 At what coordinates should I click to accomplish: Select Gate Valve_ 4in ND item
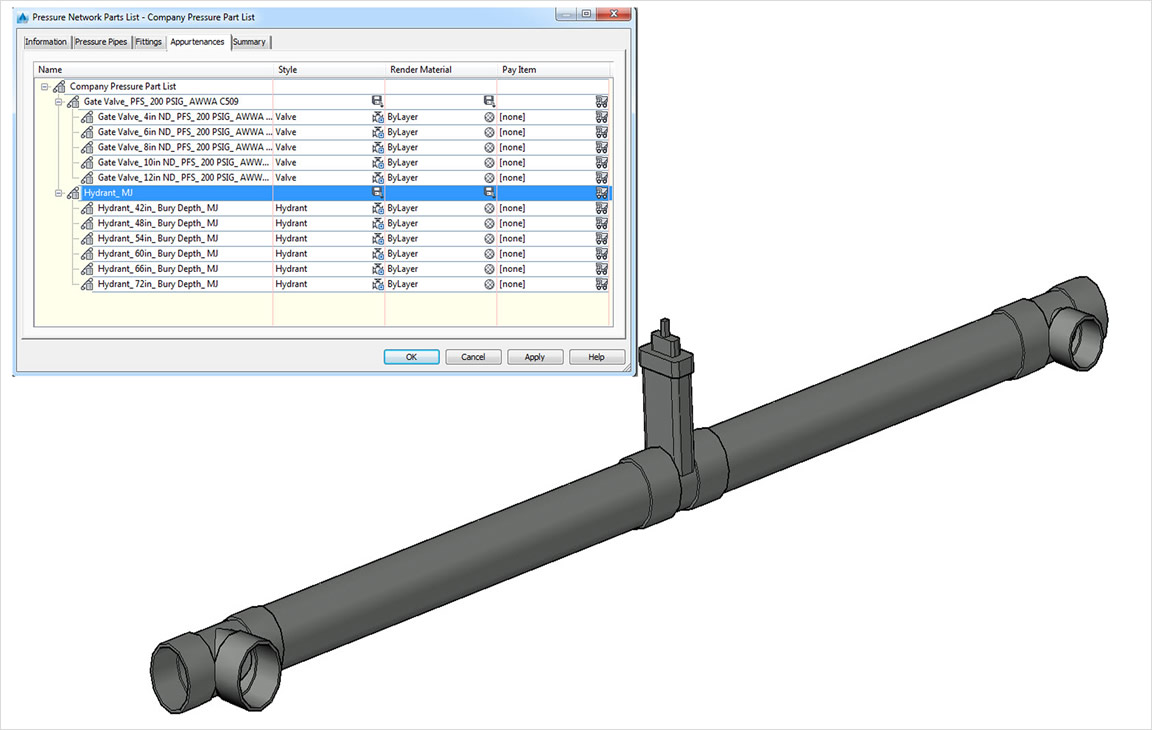point(184,118)
